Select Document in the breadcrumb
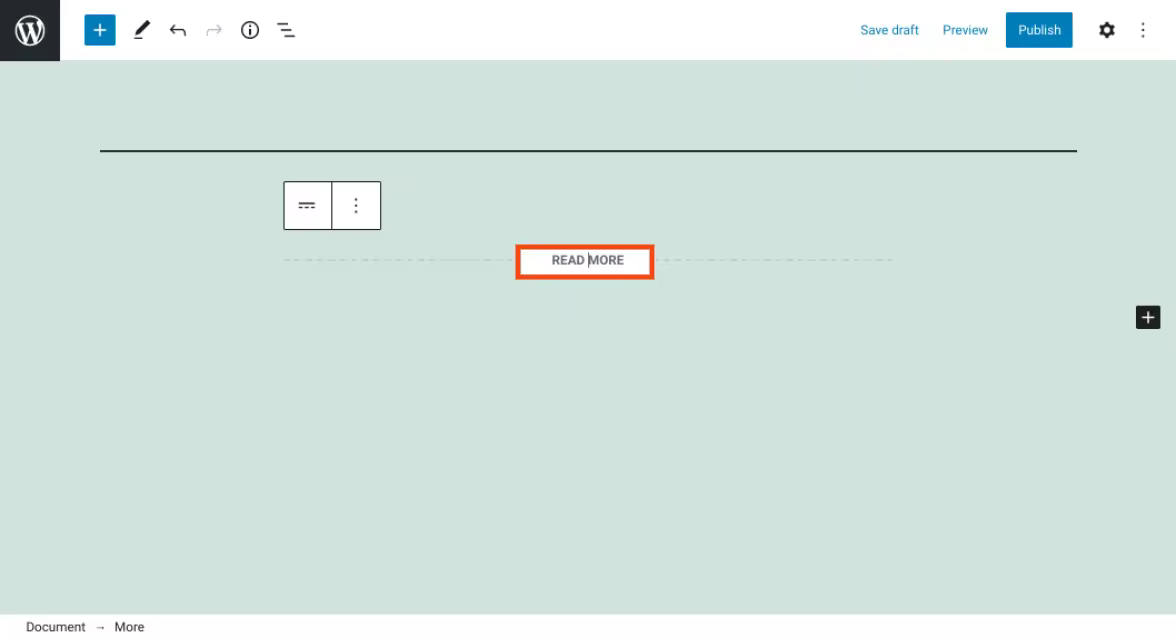The width and height of the screenshot is (1176, 638). click(x=56, y=627)
